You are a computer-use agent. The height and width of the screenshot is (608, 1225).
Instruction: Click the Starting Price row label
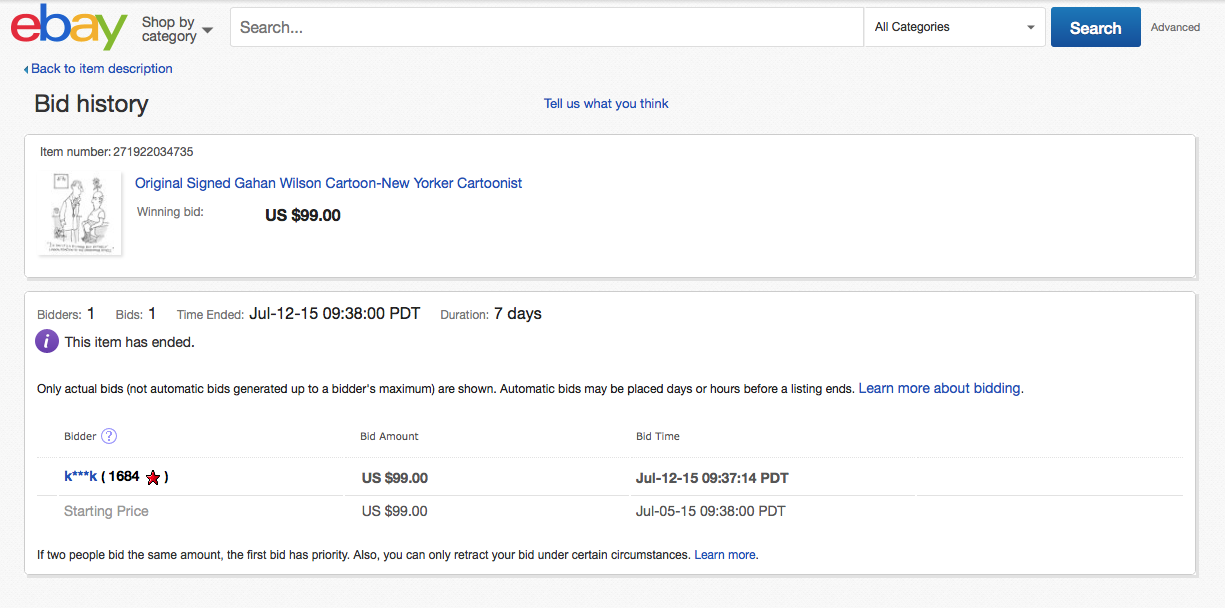pos(106,511)
